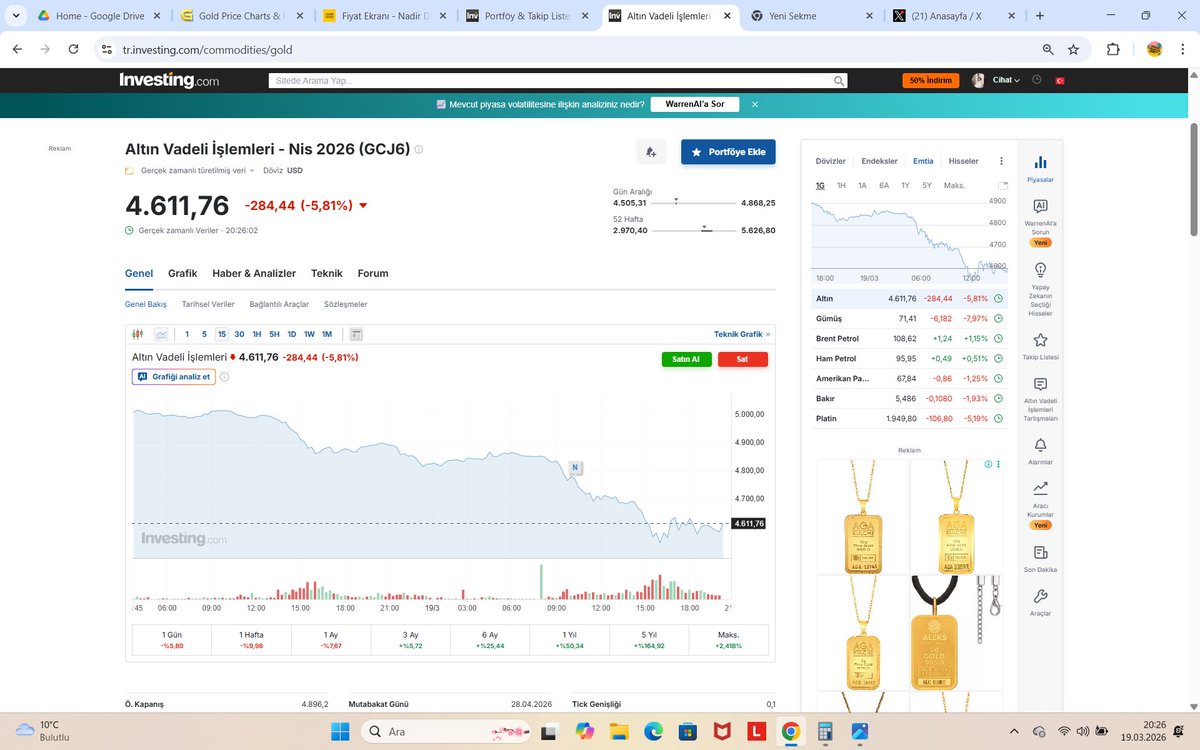The height and width of the screenshot is (750, 1200).
Task: Open Piyasalar icon in right sidebar
Action: click(x=1040, y=161)
